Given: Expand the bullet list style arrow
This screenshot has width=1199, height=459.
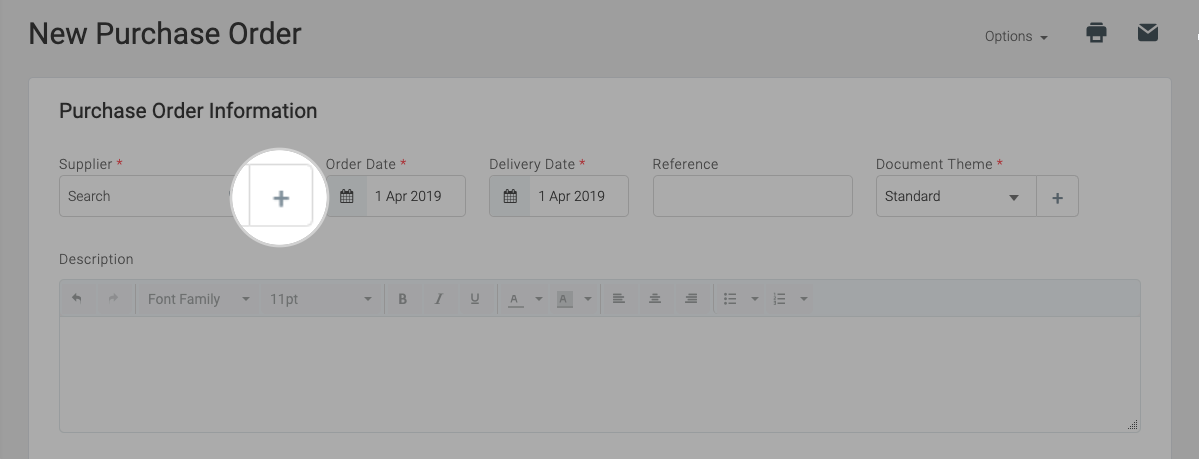Looking at the screenshot, I should point(755,299).
